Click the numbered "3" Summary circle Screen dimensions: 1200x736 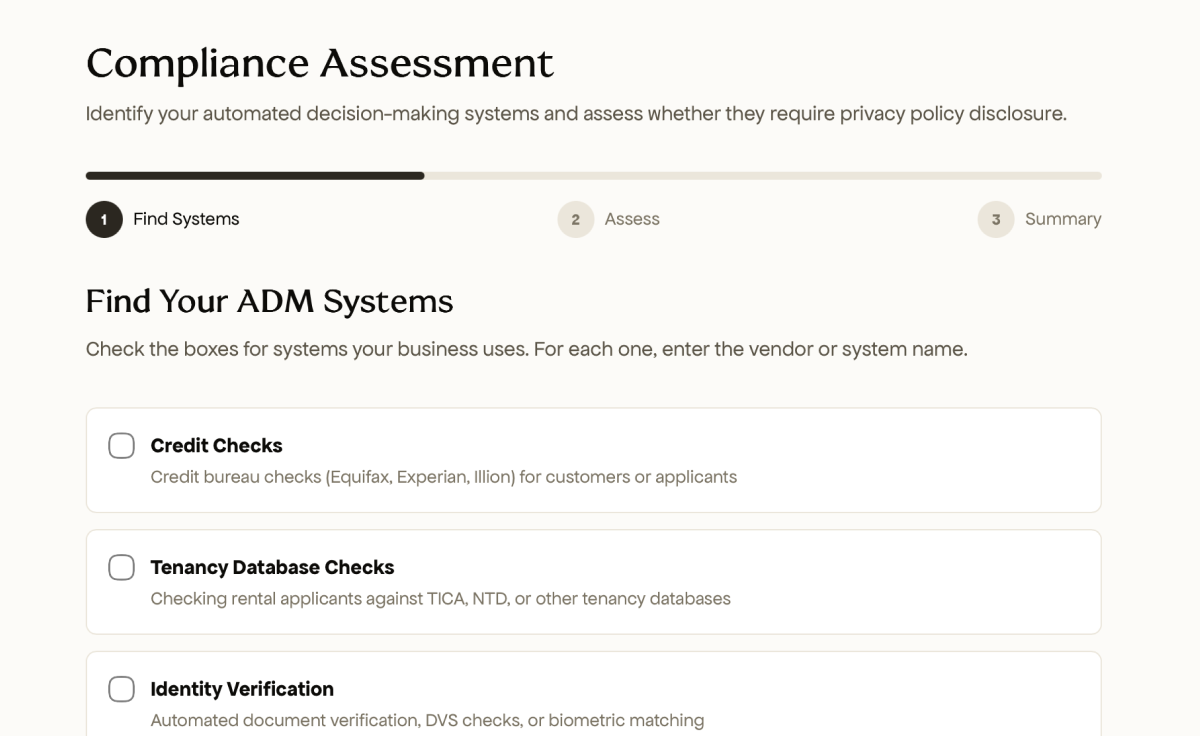coord(995,219)
